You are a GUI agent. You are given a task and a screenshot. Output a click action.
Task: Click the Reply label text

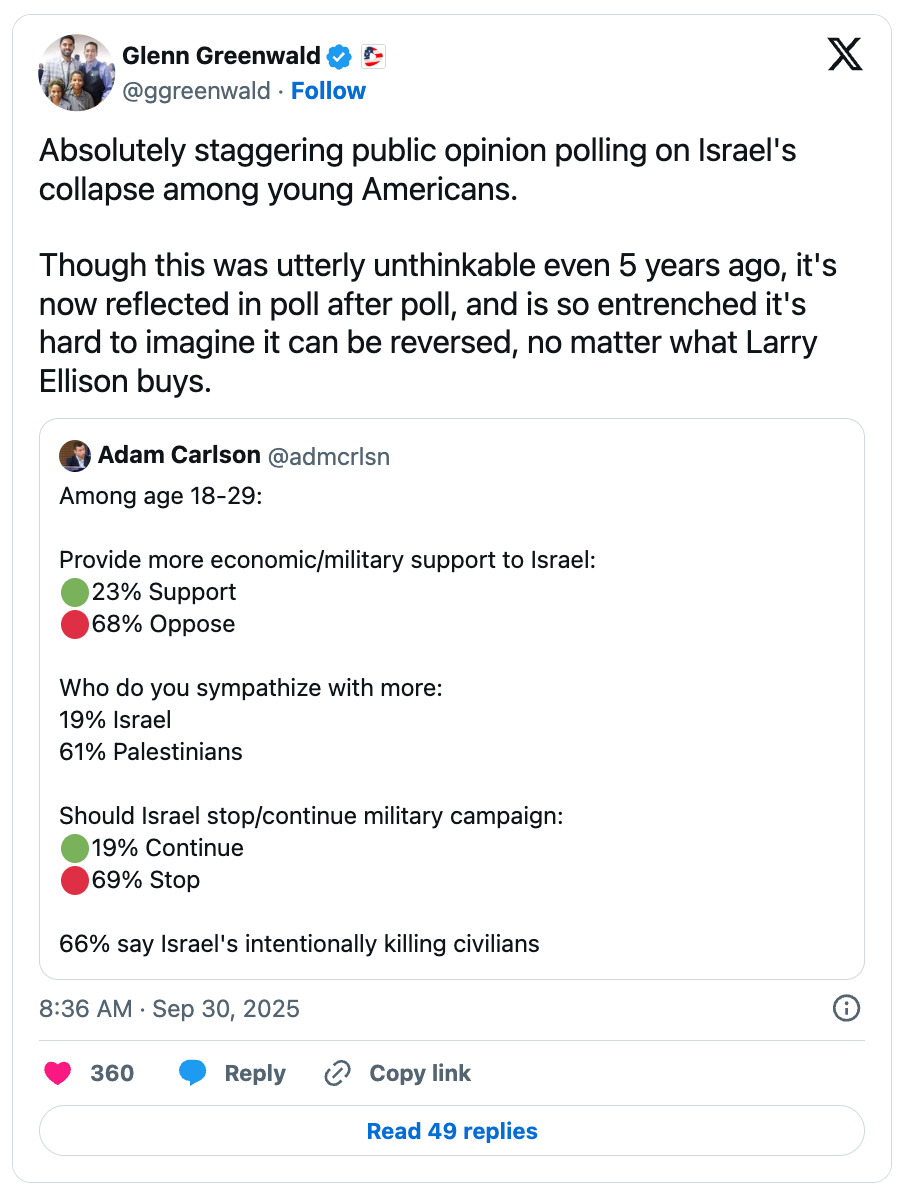255,1073
